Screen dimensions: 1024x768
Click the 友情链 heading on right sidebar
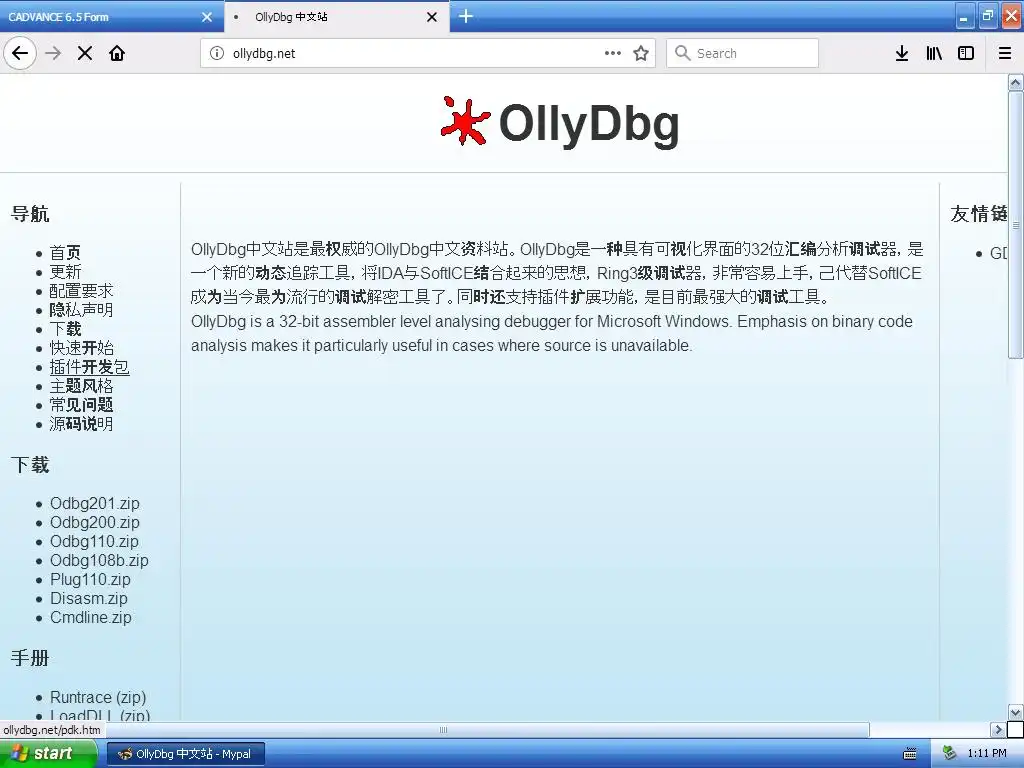point(979,214)
